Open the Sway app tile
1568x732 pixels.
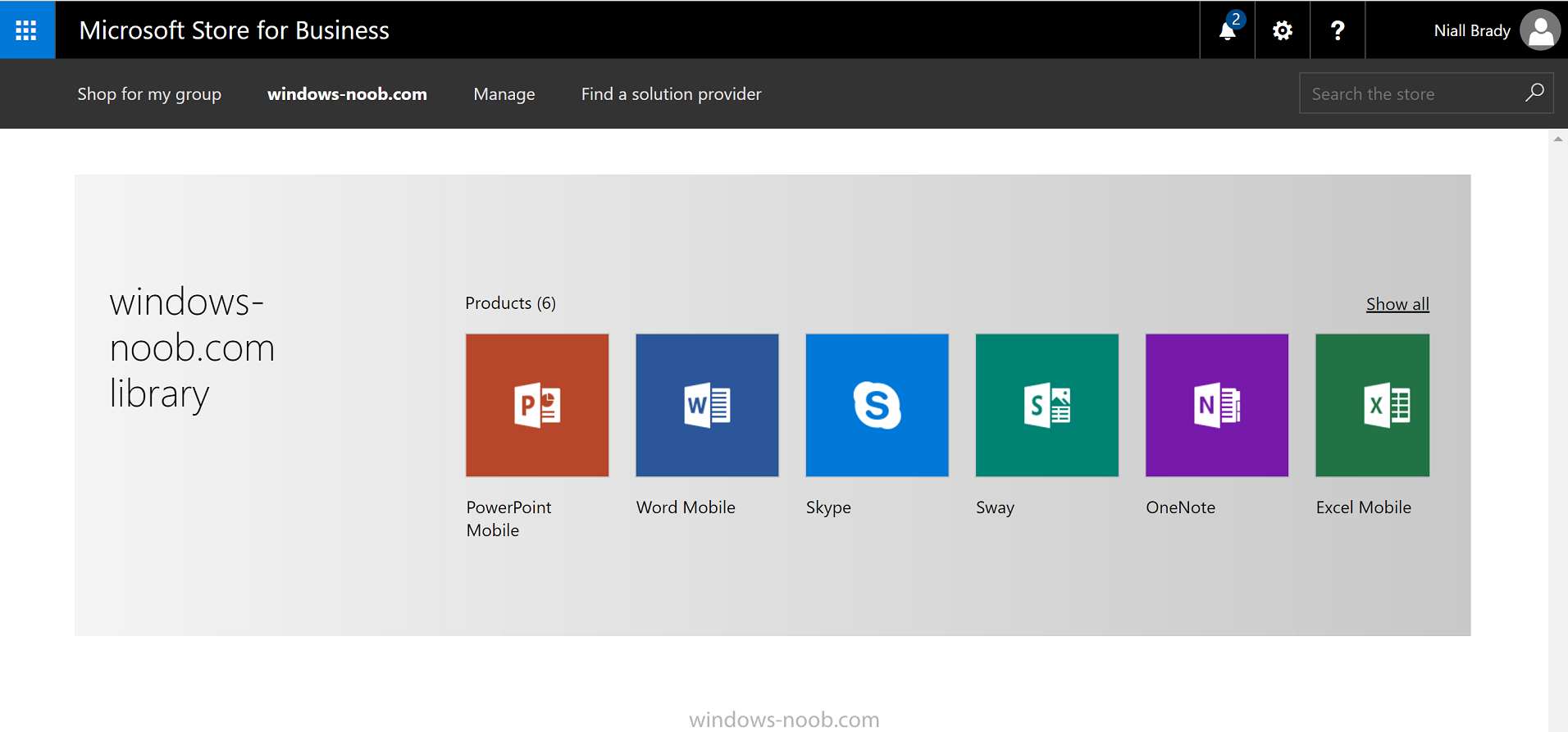point(1046,405)
